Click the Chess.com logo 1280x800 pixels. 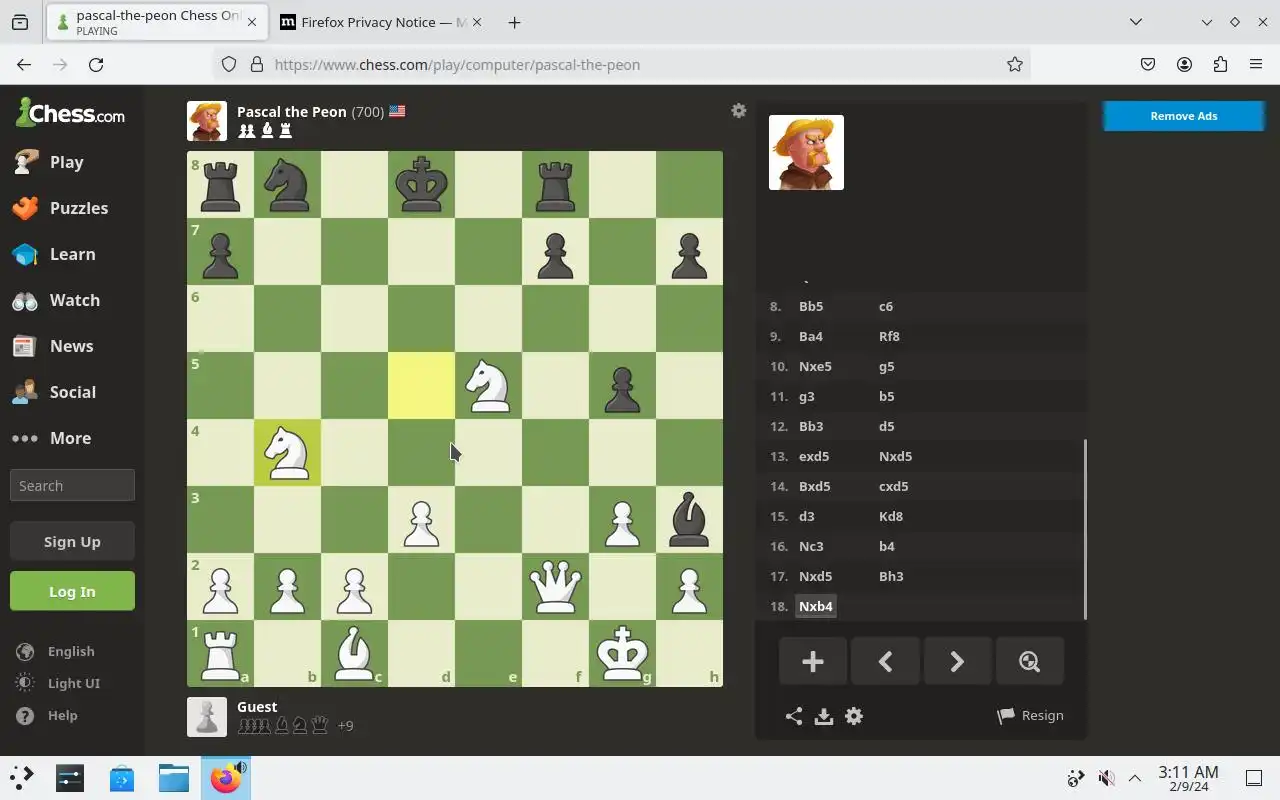[70, 113]
